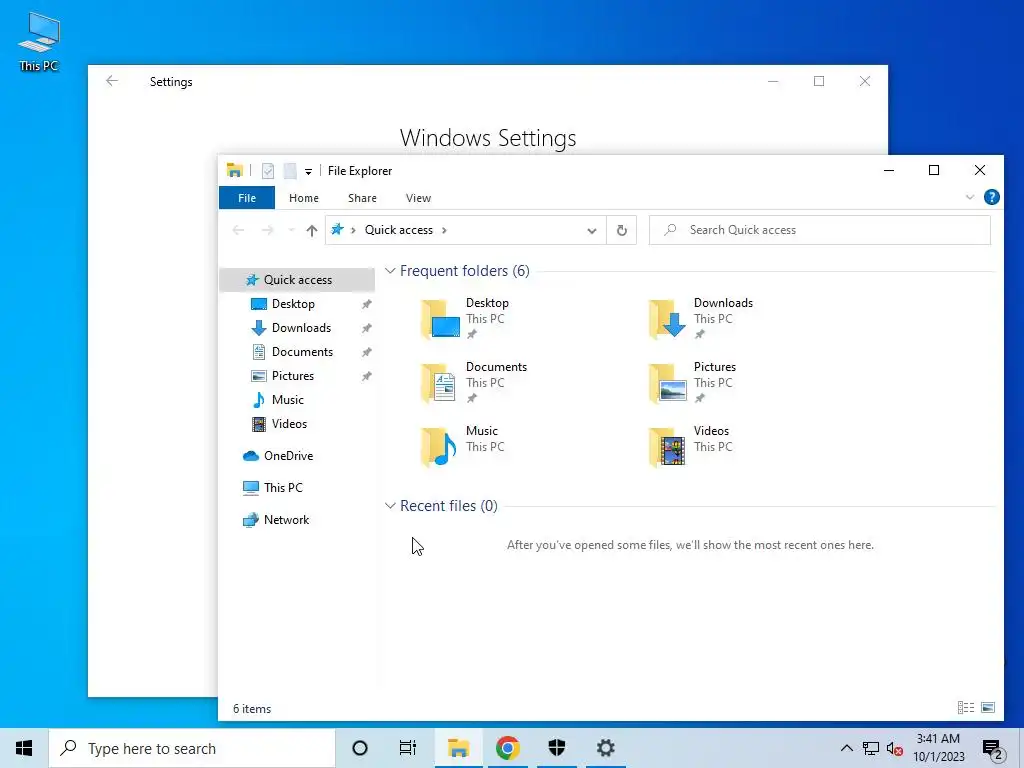Image resolution: width=1024 pixels, height=768 pixels.
Task: Select the Desktop folder icon in Frequent folders
Action: tap(441, 319)
